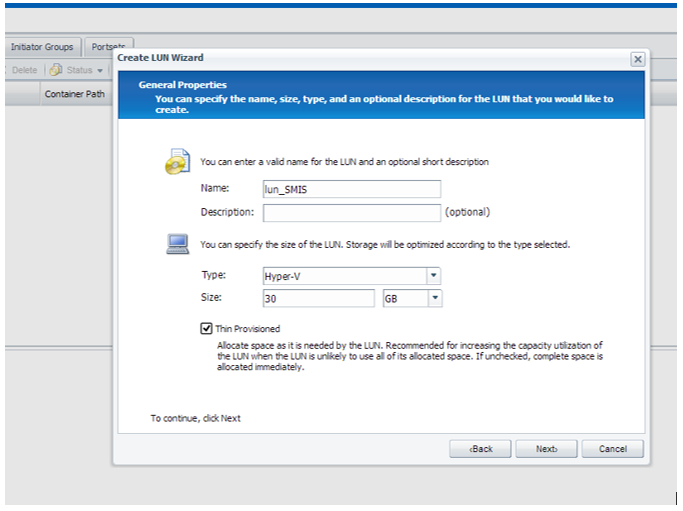The image size is (683, 511).
Task: Go back with the Back button
Action: point(482,449)
